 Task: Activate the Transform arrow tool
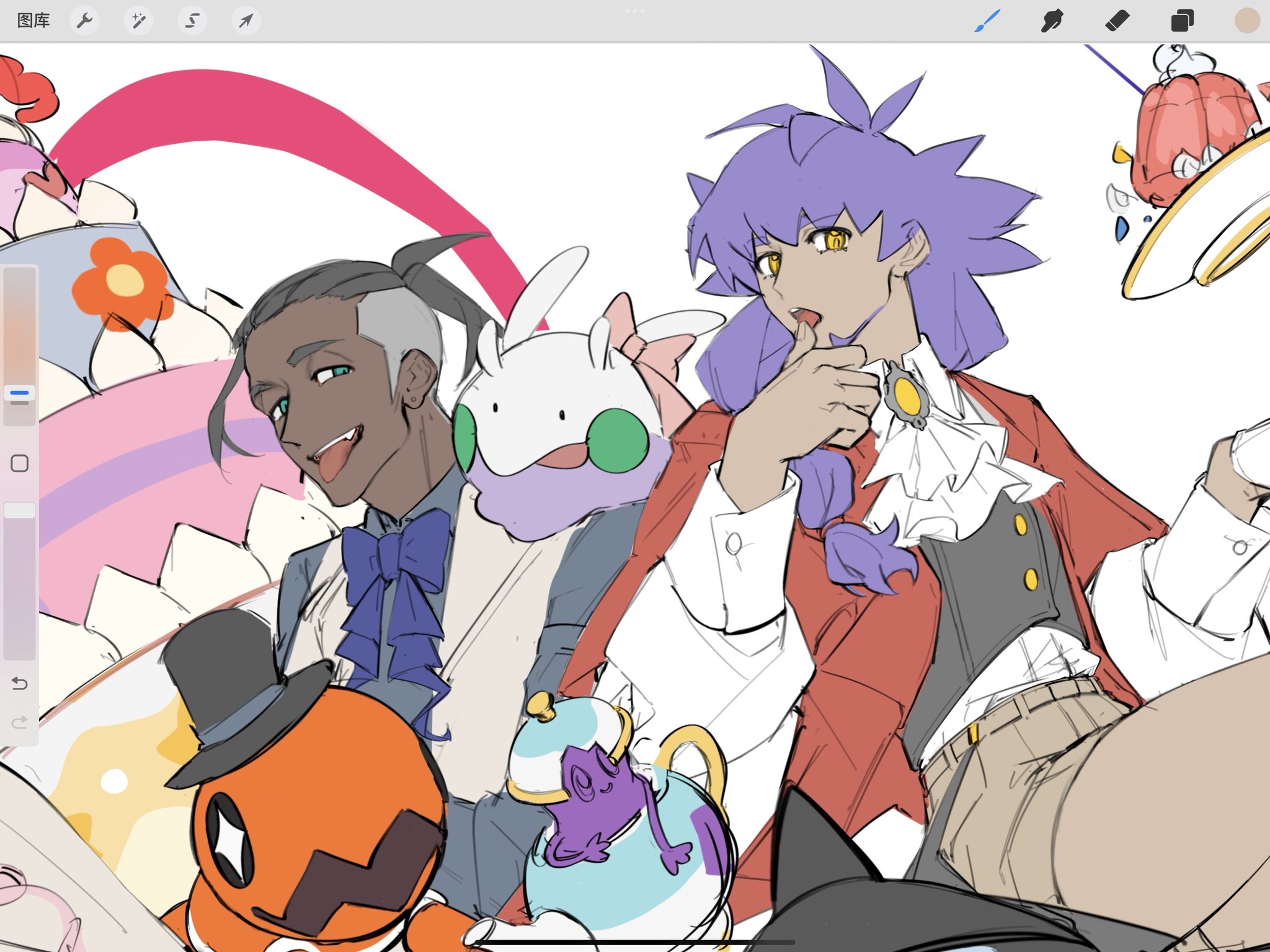(246, 21)
